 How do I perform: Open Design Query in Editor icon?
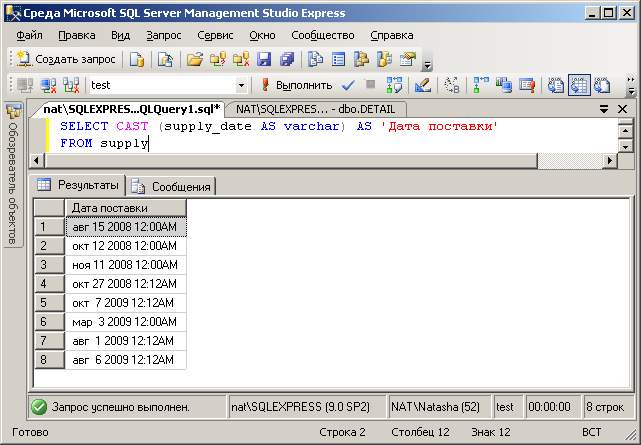click(x=423, y=85)
